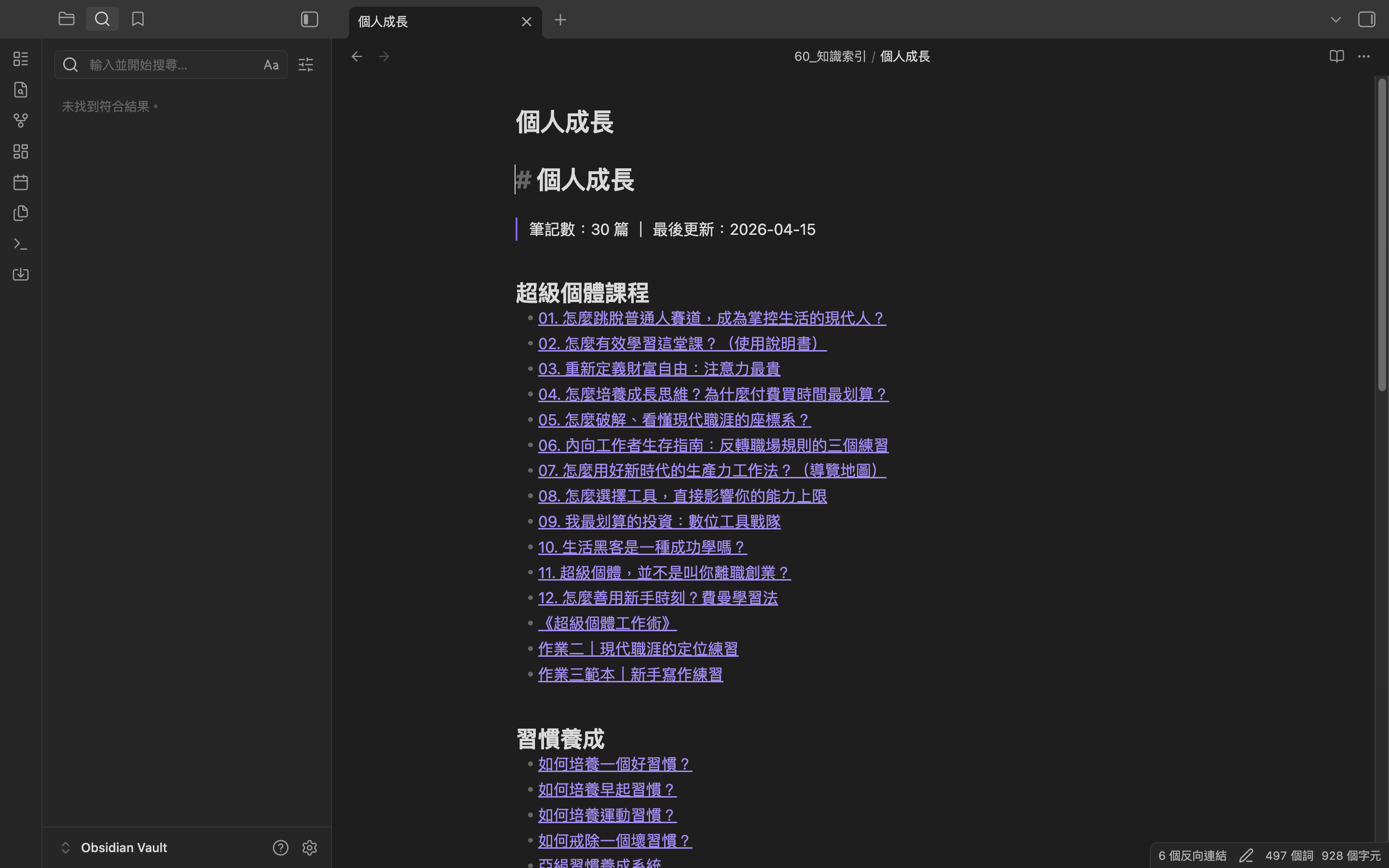Click the 497 個詞 word count

click(x=1289, y=855)
